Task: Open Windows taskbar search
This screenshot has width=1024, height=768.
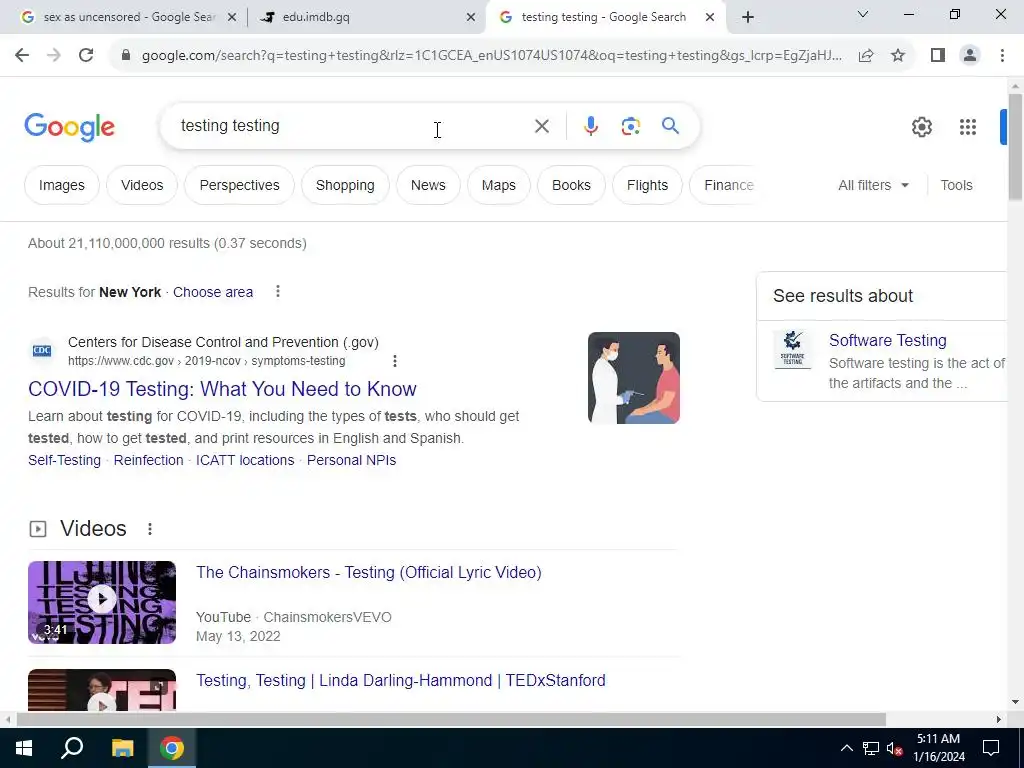Action: pos(72,748)
